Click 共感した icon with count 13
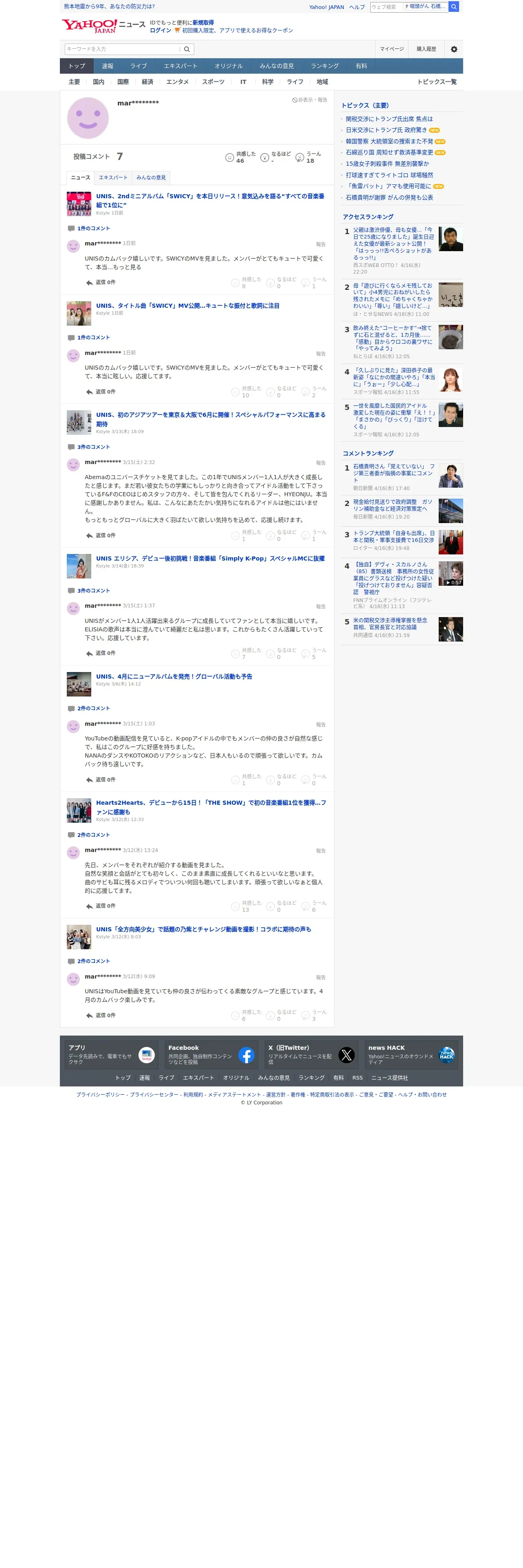This screenshot has height=1568, width=523. (x=235, y=907)
